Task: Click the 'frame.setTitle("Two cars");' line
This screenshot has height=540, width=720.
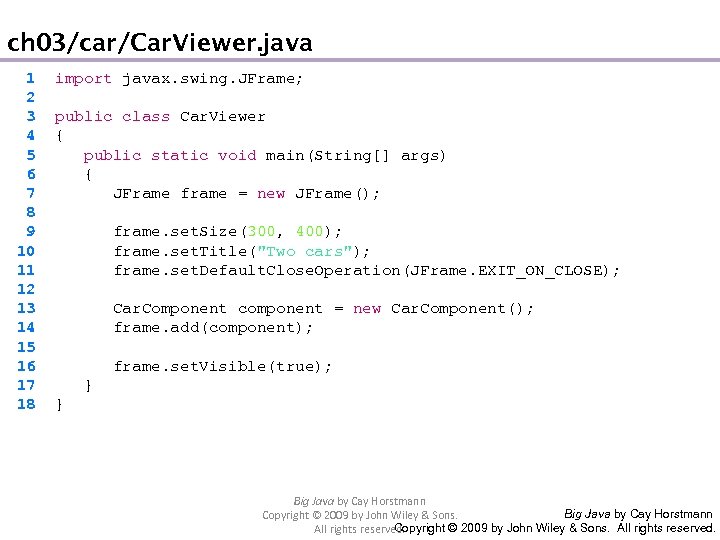Action: pos(242,252)
